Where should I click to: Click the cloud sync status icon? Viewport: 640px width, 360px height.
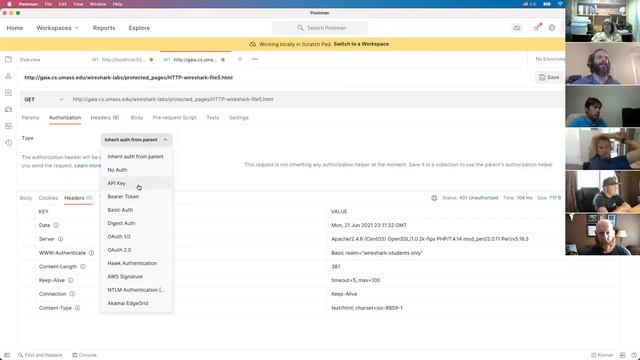click(517, 28)
